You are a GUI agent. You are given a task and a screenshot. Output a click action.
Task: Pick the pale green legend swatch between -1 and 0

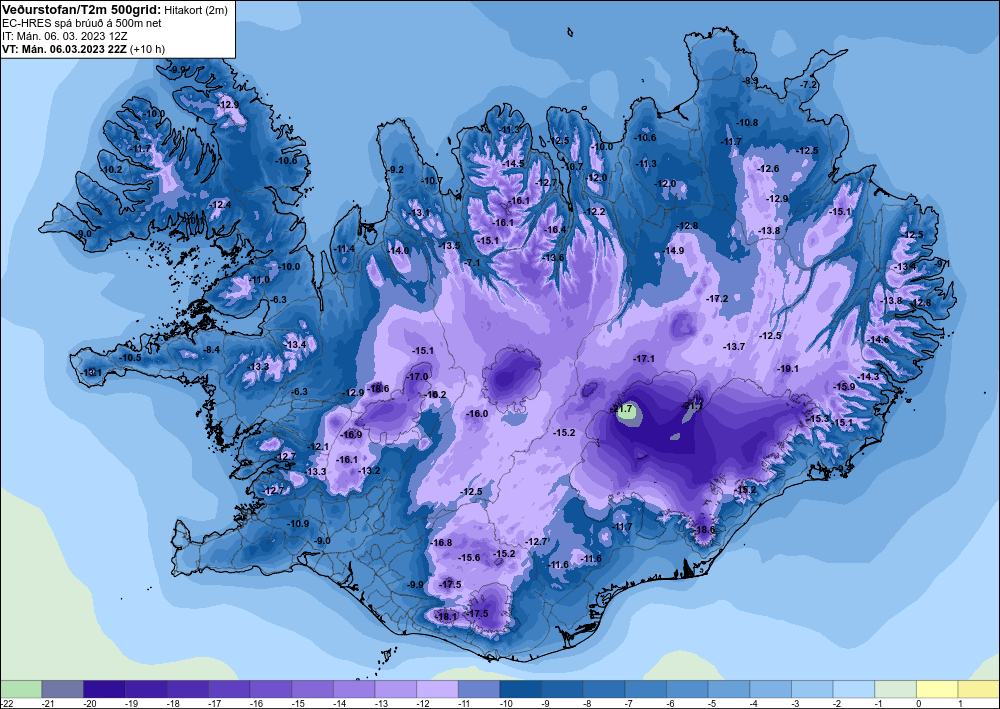click(x=896, y=689)
